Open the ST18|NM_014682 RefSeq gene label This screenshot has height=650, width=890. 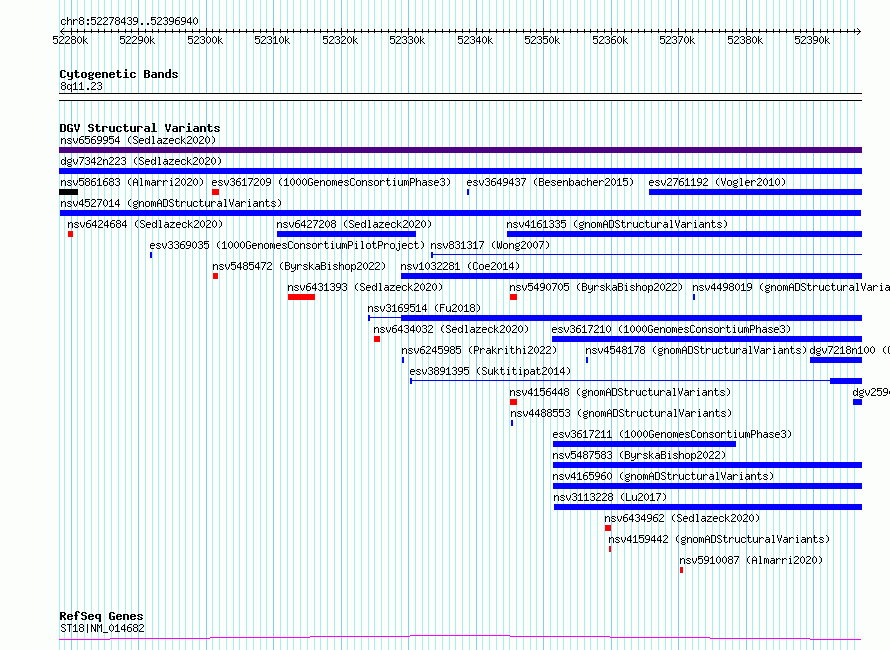(x=102, y=628)
